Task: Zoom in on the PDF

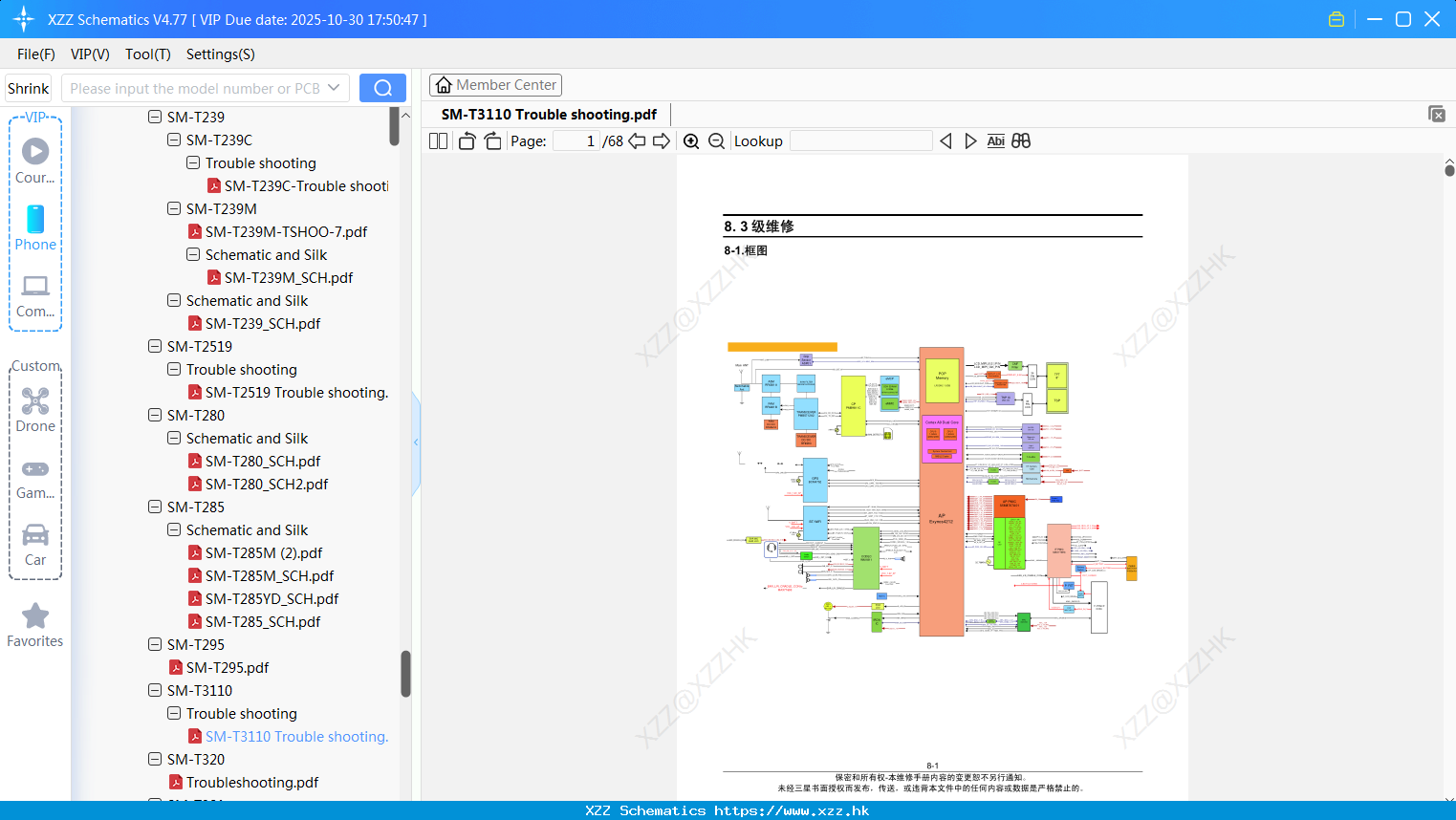Action: click(691, 141)
